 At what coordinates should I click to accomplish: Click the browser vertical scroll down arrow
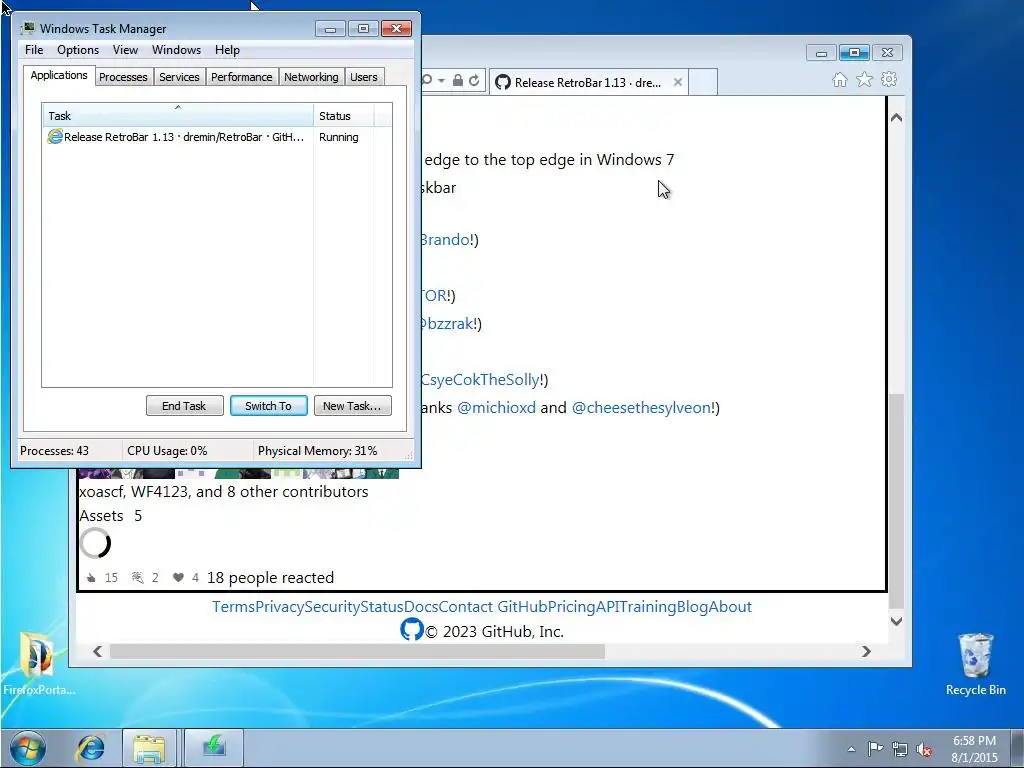click(x=897, y=621)
